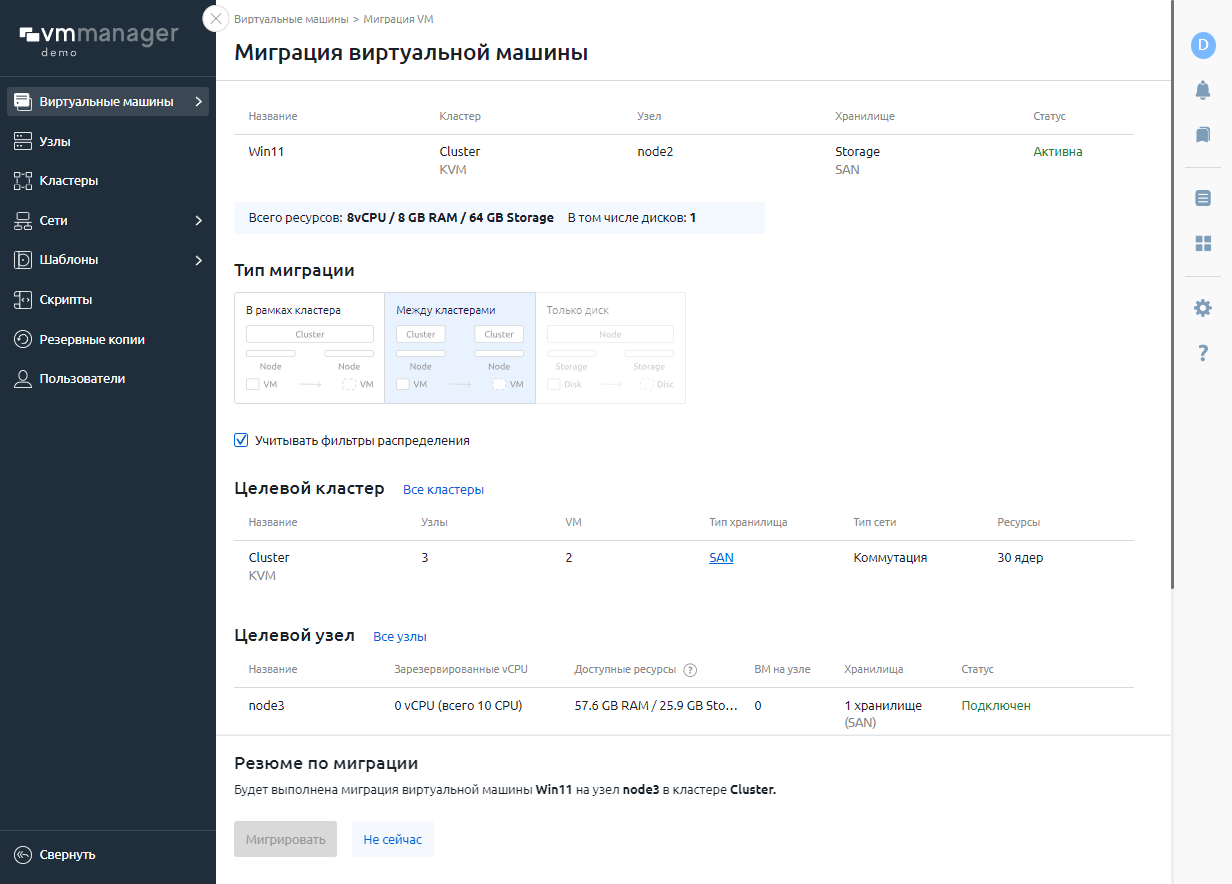Image resolution: width=1232 pixels, height=884 pixels.
Task: Click the 1 хранилище storage cell
Action: tap(883, 713)
